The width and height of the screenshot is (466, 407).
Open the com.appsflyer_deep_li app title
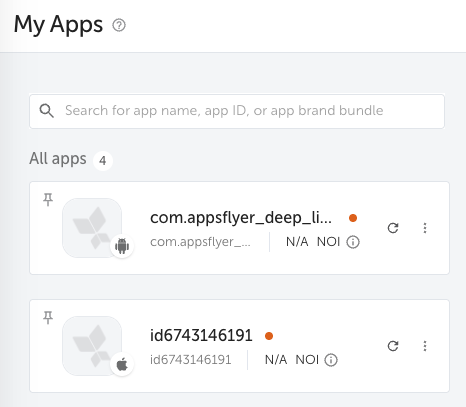point(241,218)
